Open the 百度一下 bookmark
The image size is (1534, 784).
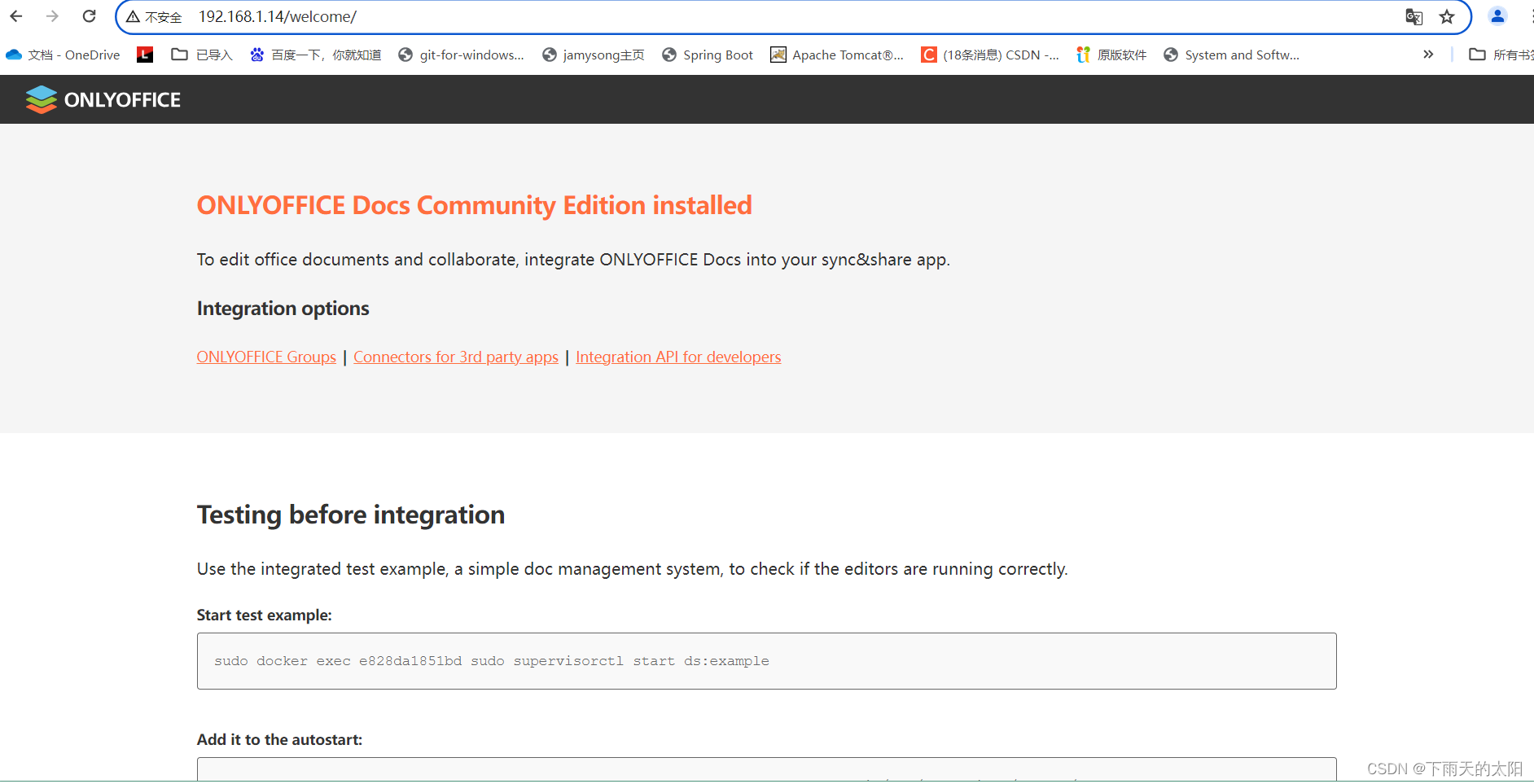(315, 55)
